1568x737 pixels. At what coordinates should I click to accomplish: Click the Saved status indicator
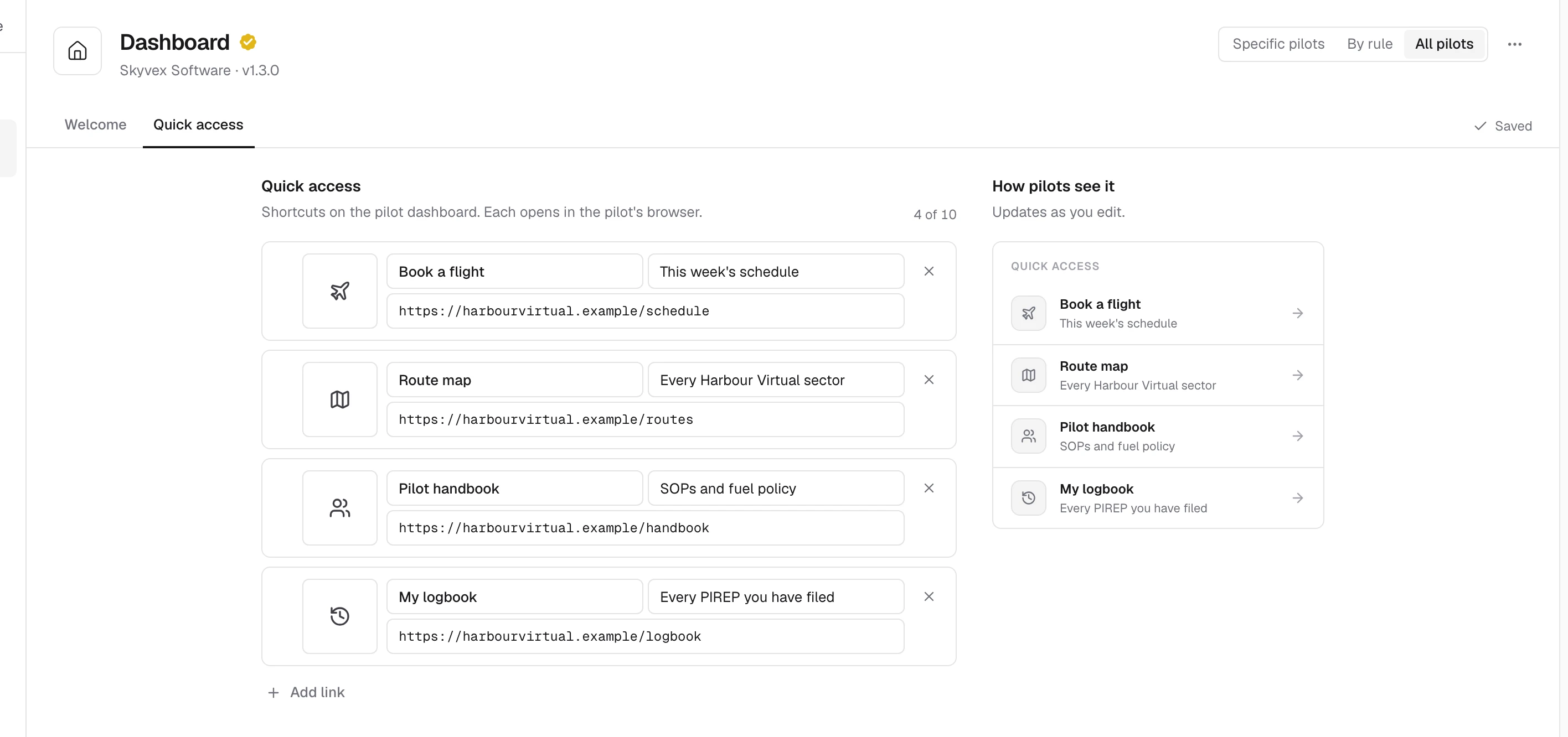1503,126
